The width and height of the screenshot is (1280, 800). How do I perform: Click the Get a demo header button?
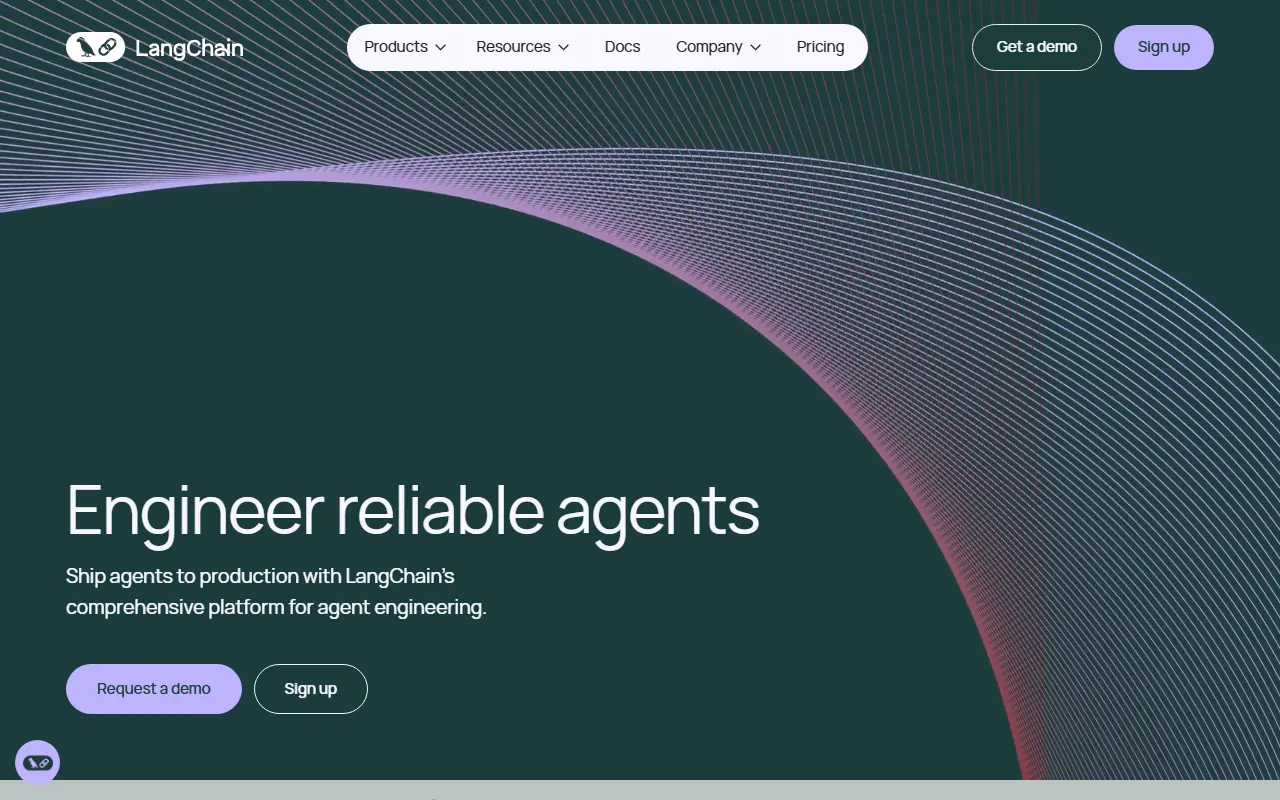click(x=1036, y=47)
